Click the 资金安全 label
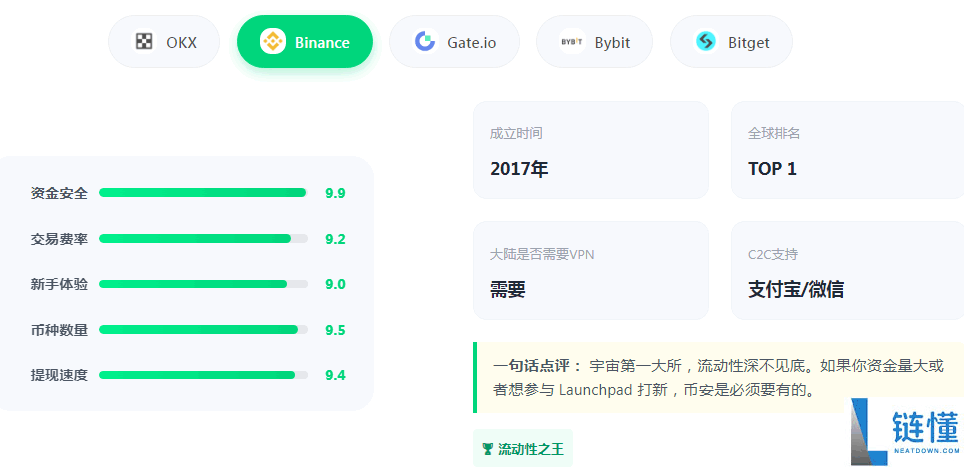 coord(59,194)
